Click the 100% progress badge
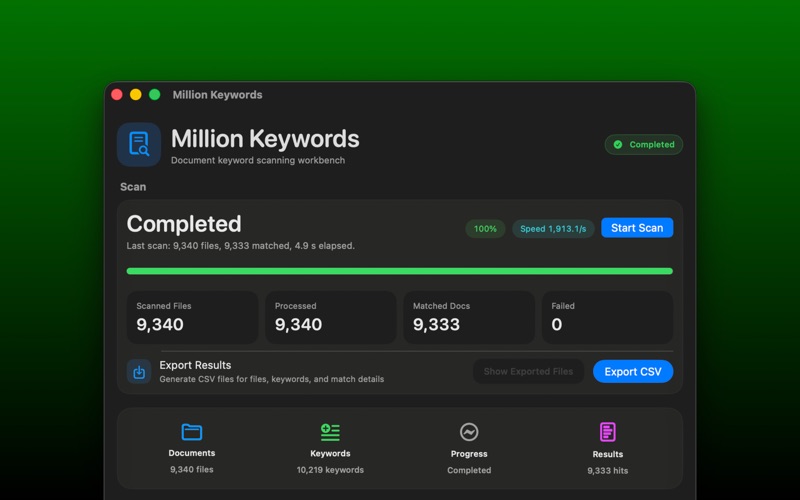800x500 pixels. click(x=485, y=229)
